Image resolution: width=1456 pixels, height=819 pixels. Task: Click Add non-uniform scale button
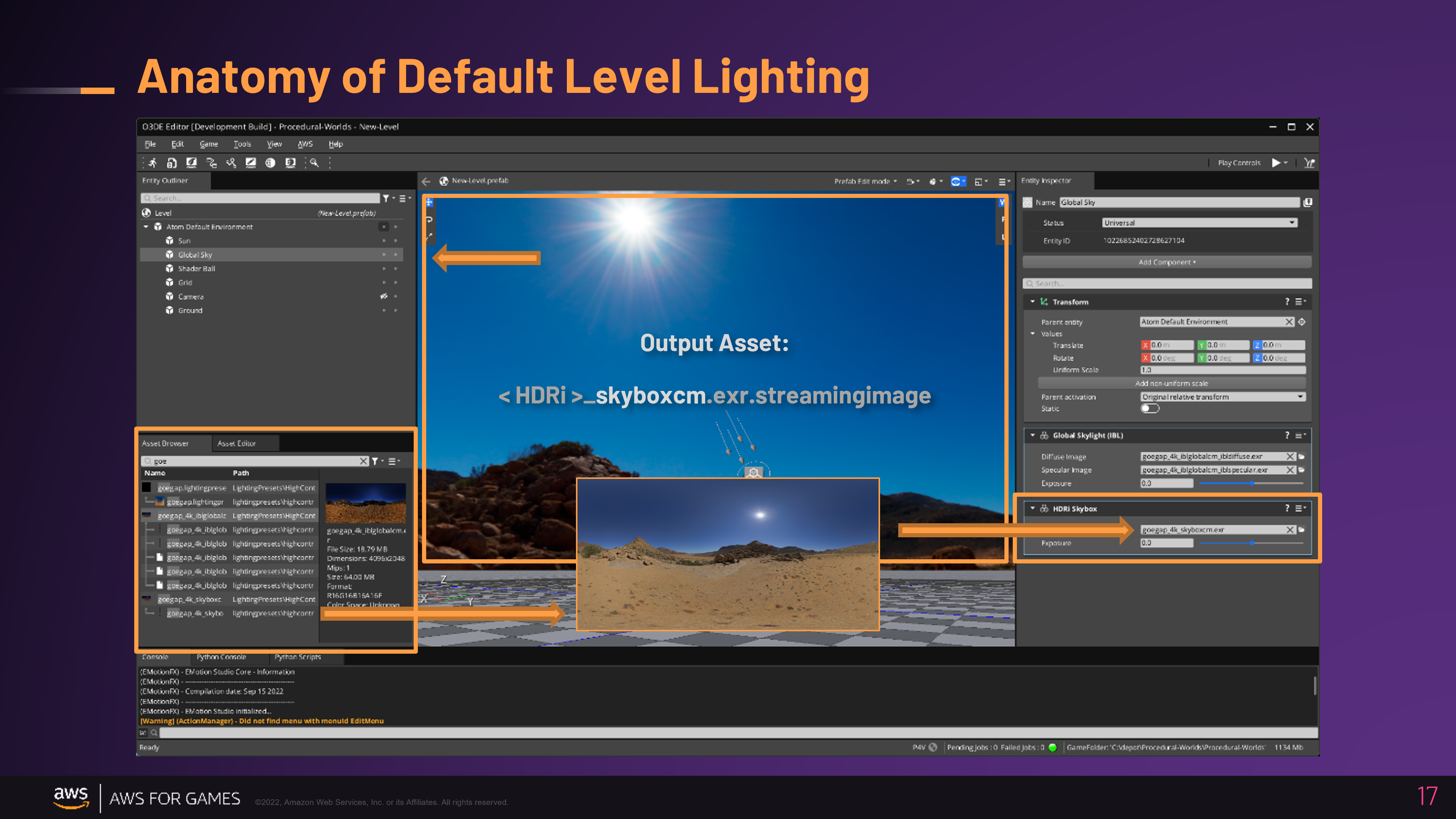(x=1171, y=383)
